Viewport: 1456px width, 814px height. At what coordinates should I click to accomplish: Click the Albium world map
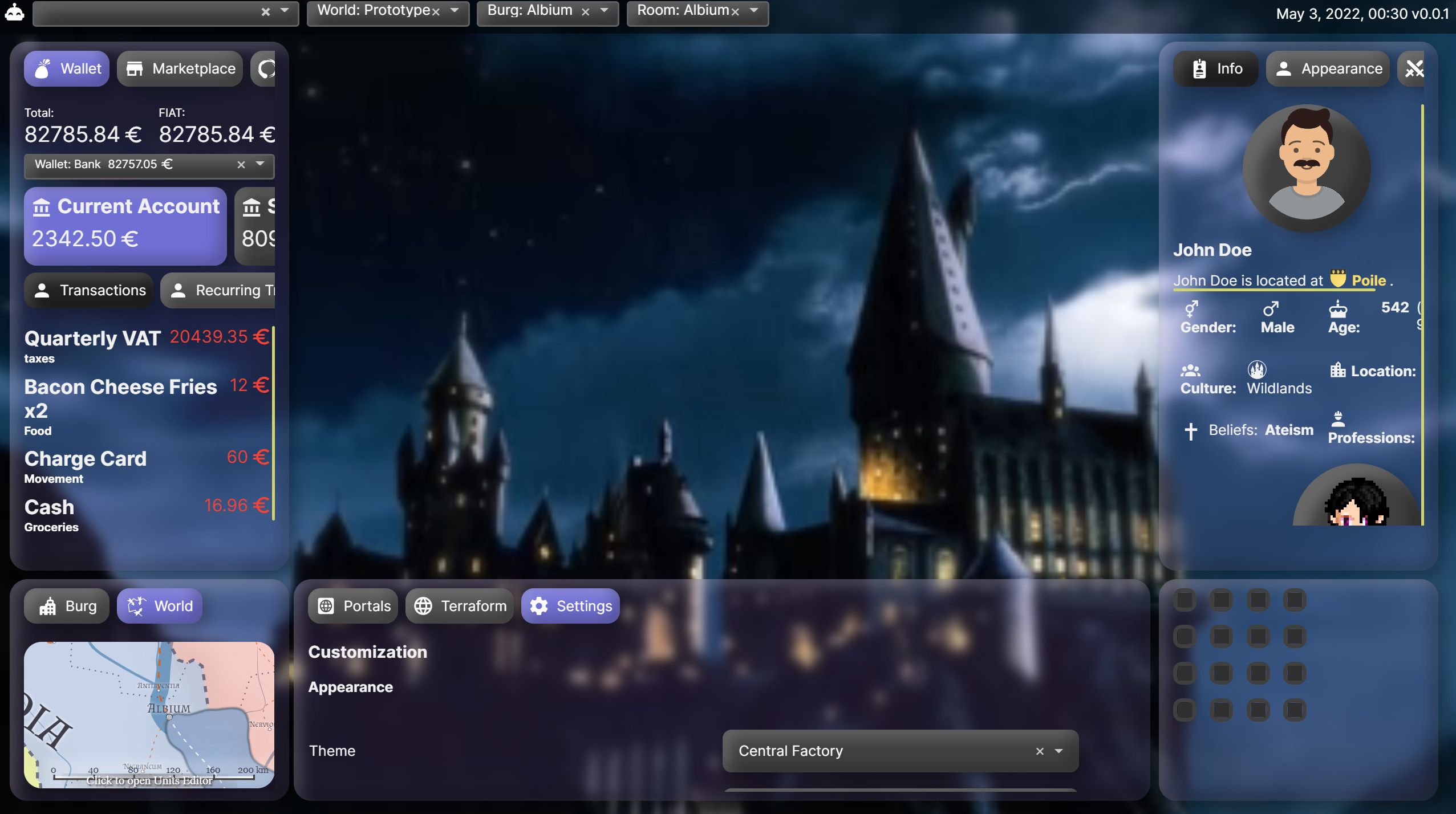coord(149,715)
